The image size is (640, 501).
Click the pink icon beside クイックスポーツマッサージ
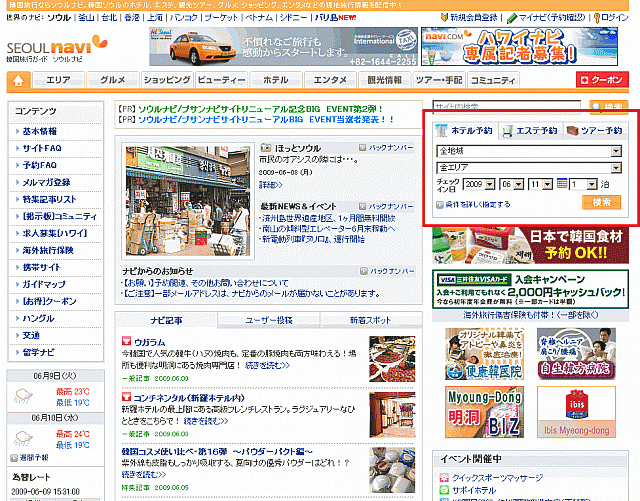[444, 478]
